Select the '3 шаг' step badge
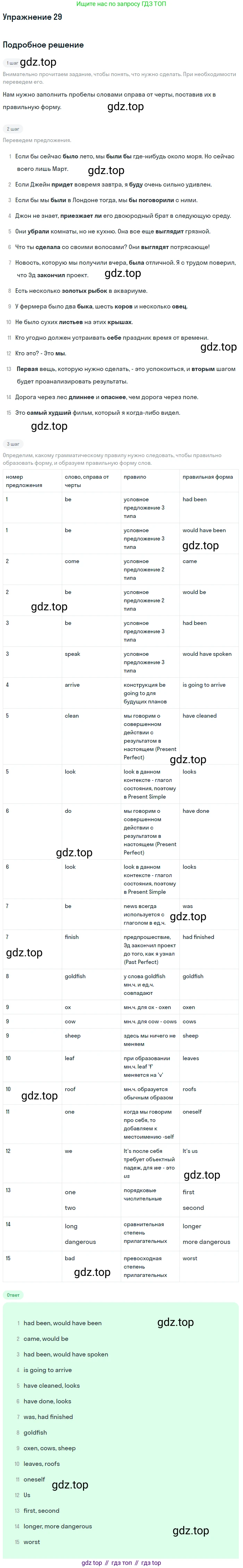 (13, 444)
